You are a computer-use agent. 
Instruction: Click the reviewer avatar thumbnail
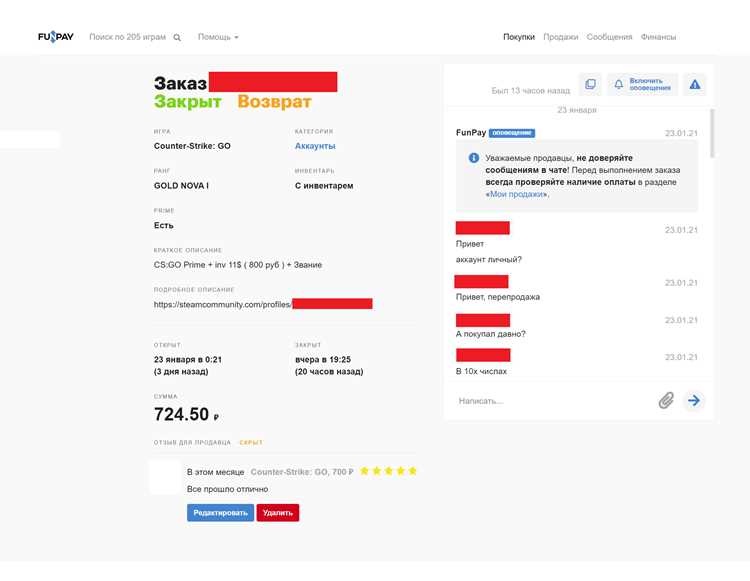(165, 477)
